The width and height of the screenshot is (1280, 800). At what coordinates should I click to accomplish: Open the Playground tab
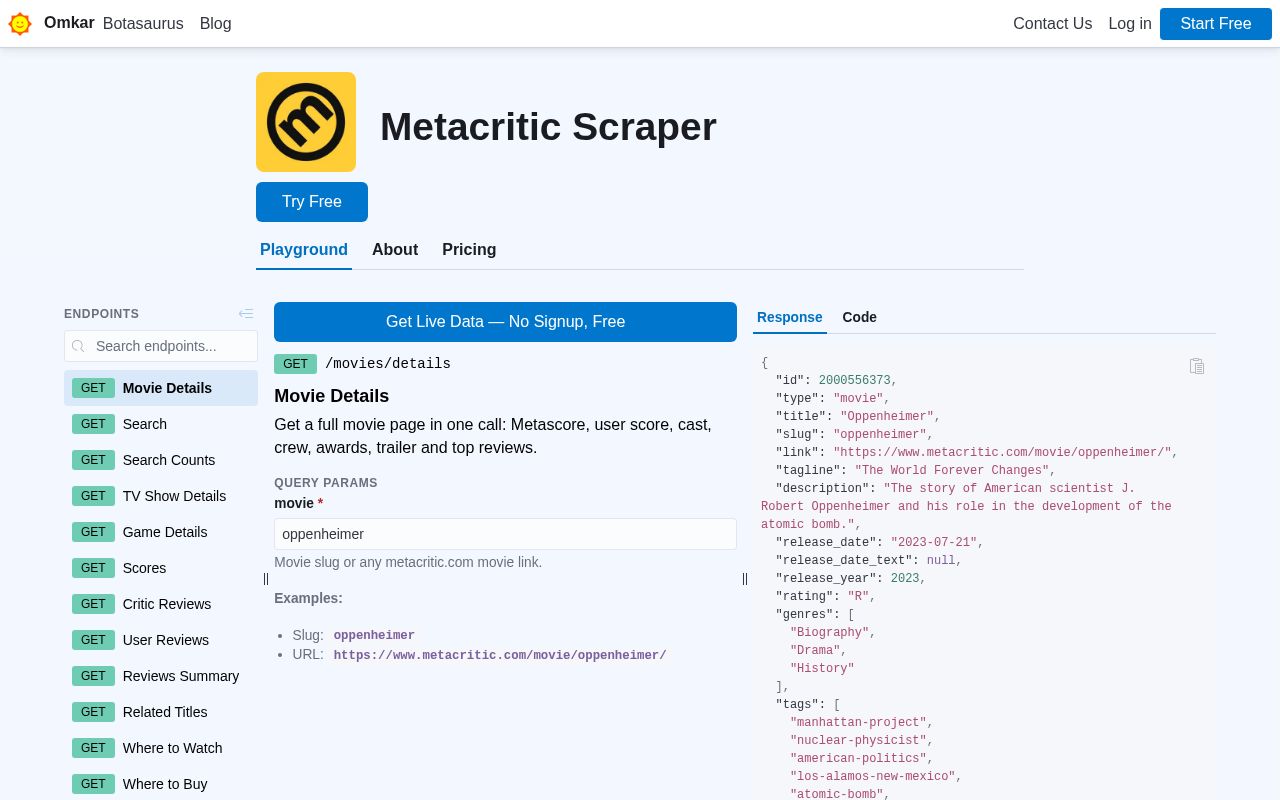coord(304,250)
